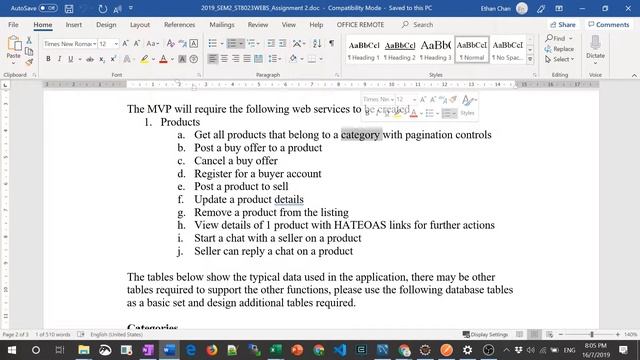Open the font color dropdown arrow

click(x=172, y=59)
